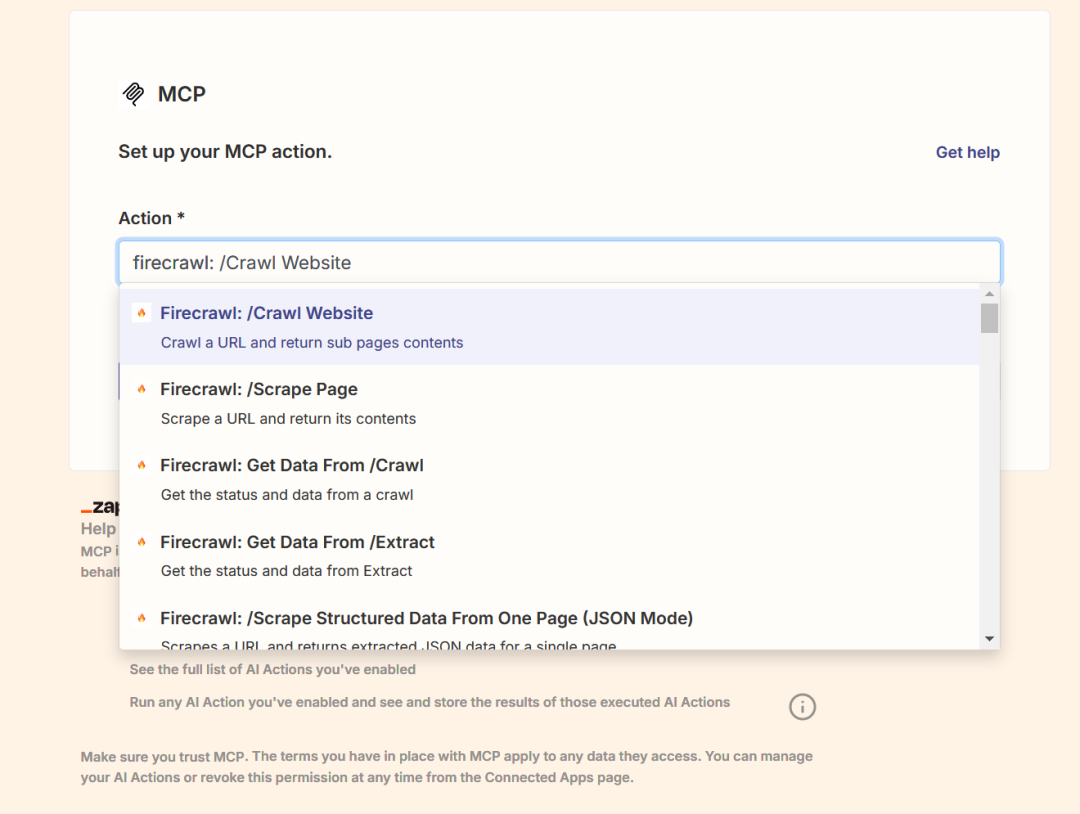The height and width of the screenshot is (814, 1080).
Task: Click the dropdown scrollbar up arrow
Action: point(989,294)
